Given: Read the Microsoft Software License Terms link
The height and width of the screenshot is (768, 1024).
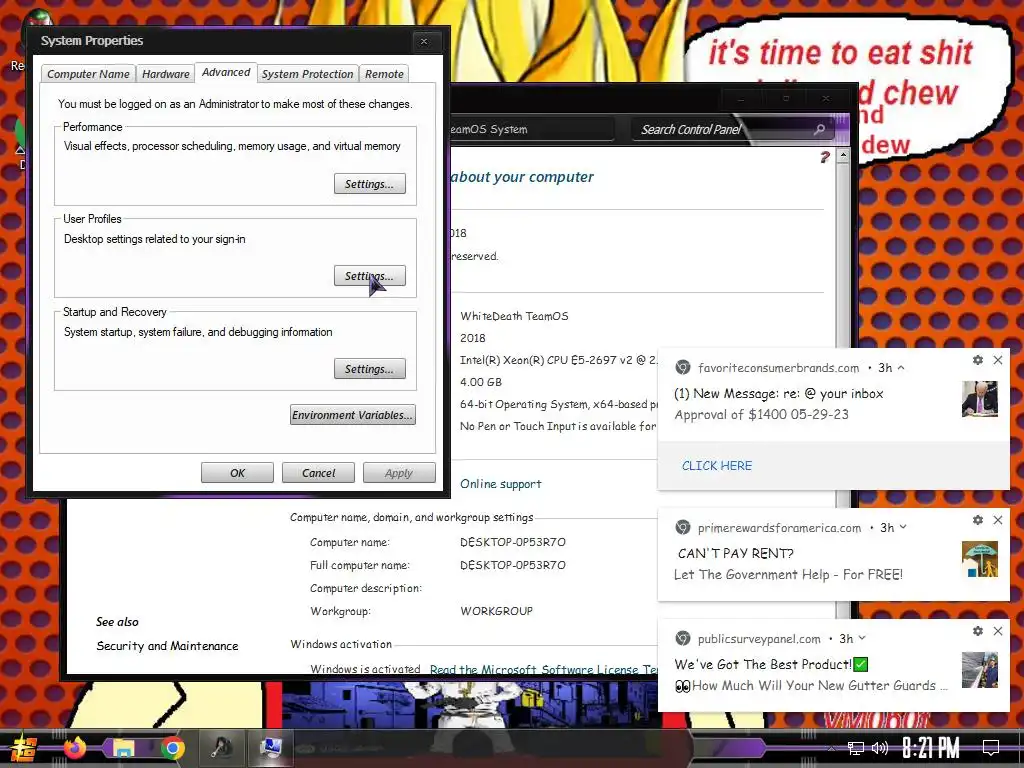Looking at the screenshot, I should point(543,669).
